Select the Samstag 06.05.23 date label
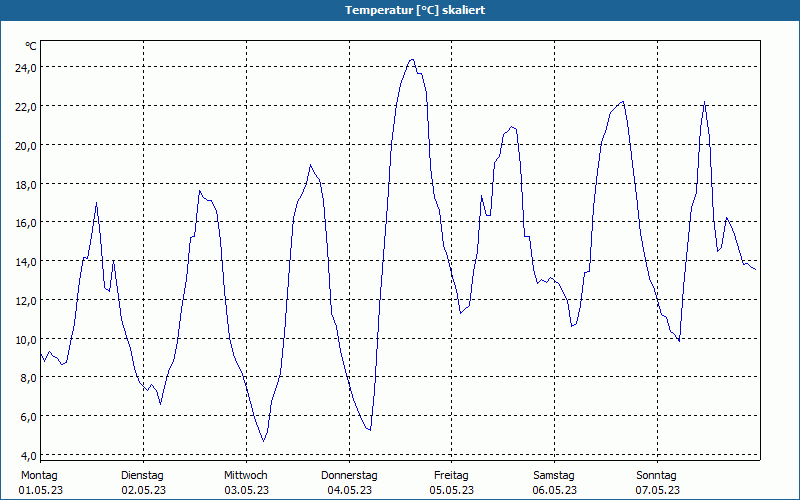This screenshot has height=500, width=800. click(555, 483)
